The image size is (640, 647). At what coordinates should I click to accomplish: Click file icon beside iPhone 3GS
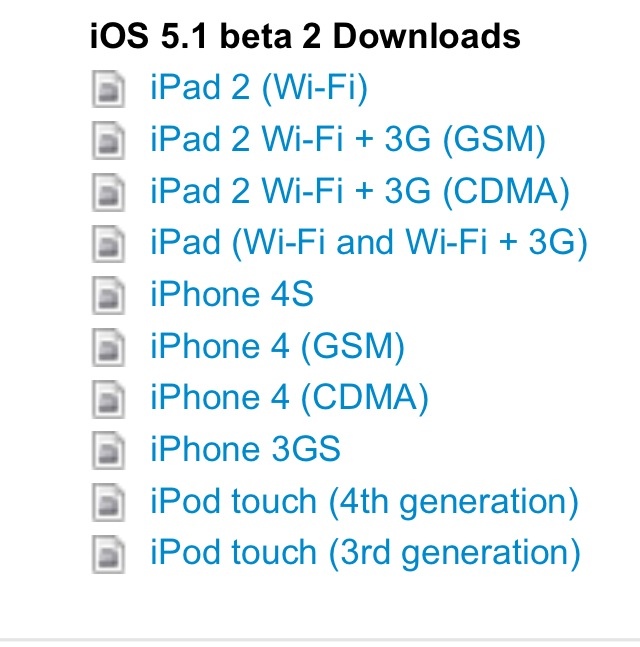tap(107, 451)
